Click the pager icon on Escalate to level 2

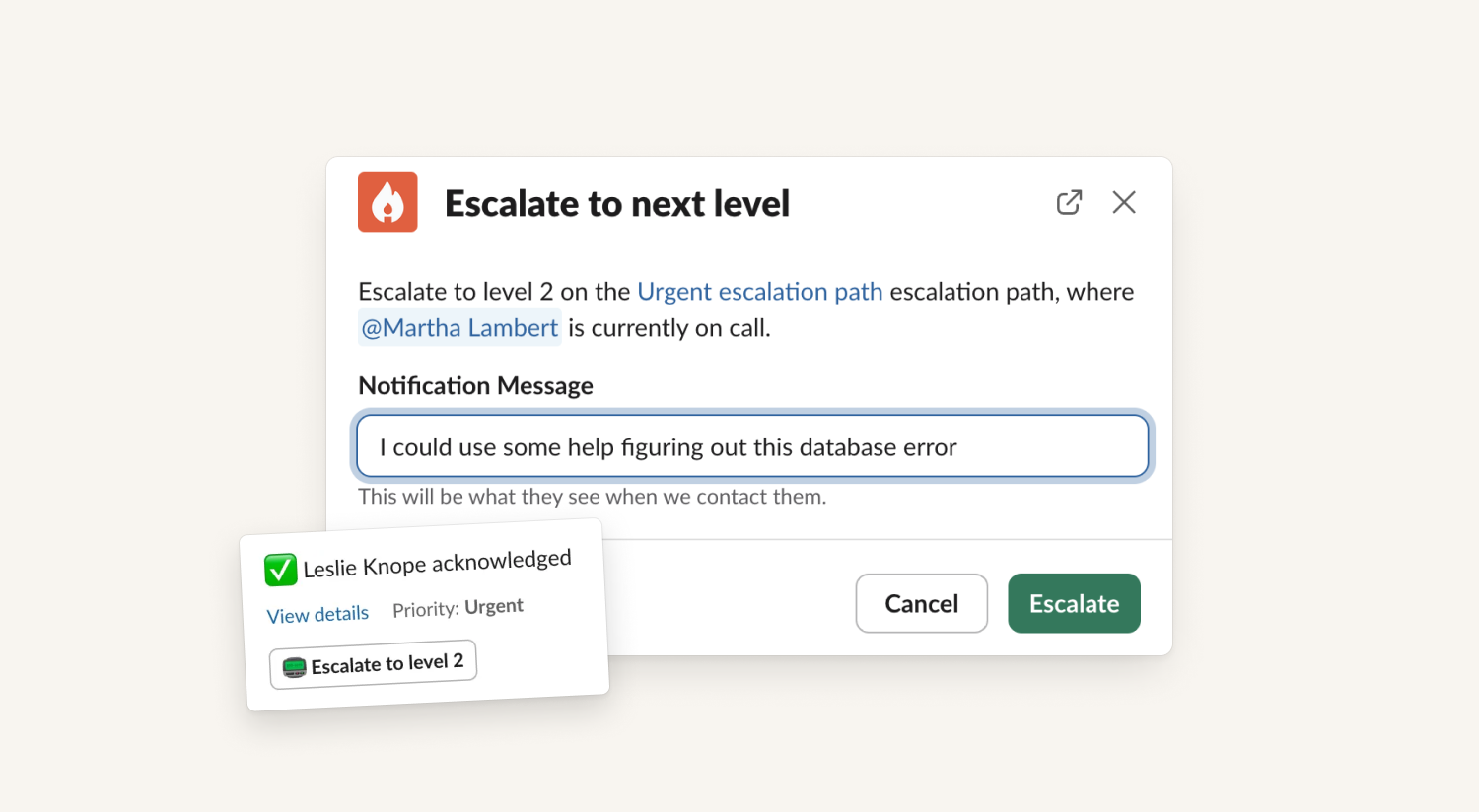pos(294,668)
